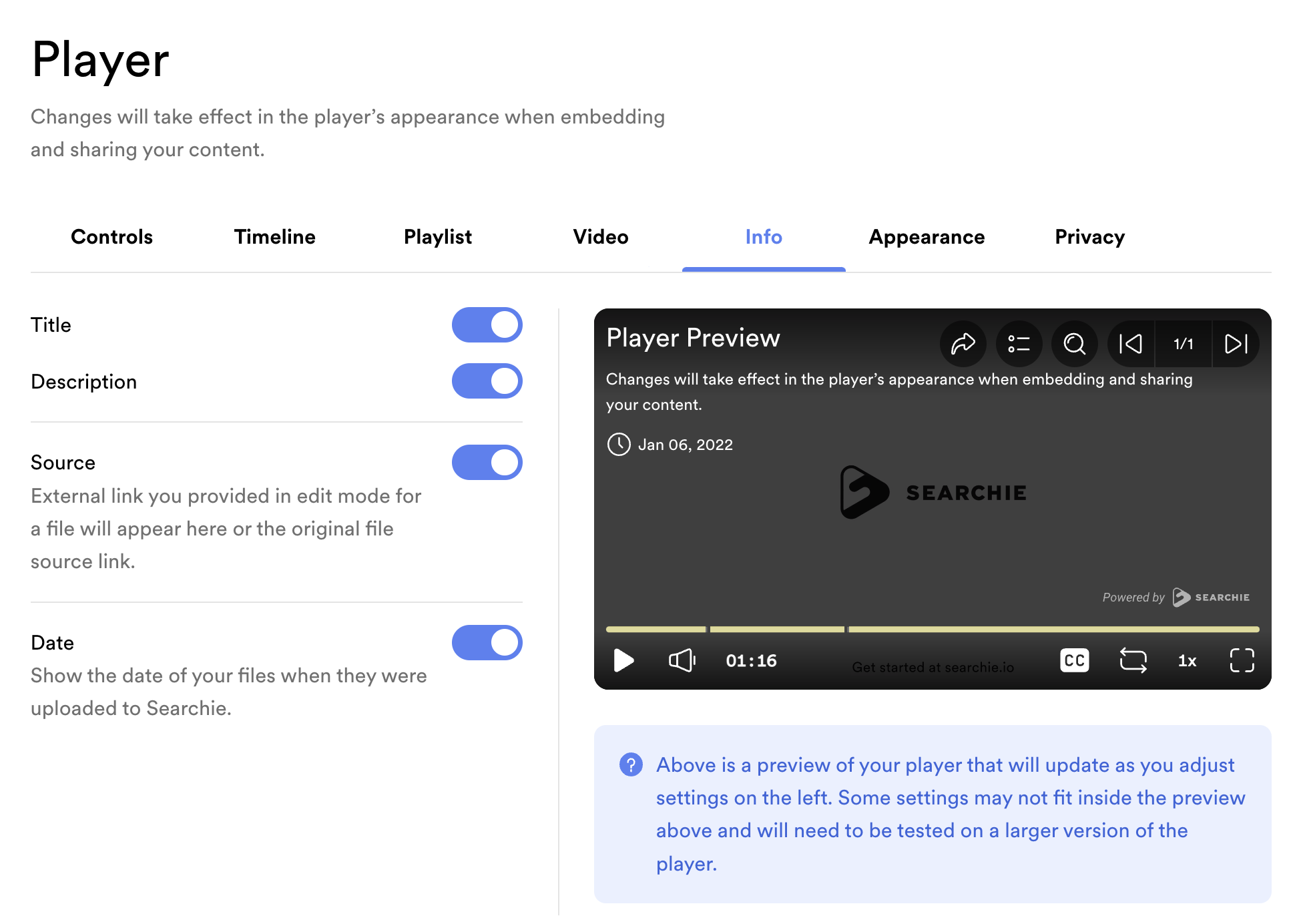Open the Appearance tab
Image resolution: width=1295 pixels, height=924 pixels.
927,237
